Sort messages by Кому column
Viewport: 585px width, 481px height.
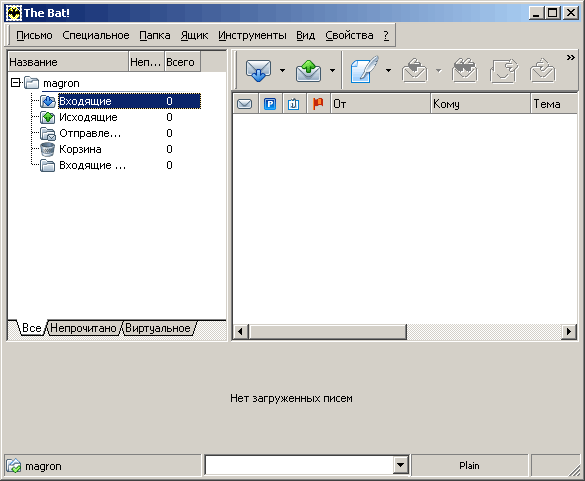[480, 103]
